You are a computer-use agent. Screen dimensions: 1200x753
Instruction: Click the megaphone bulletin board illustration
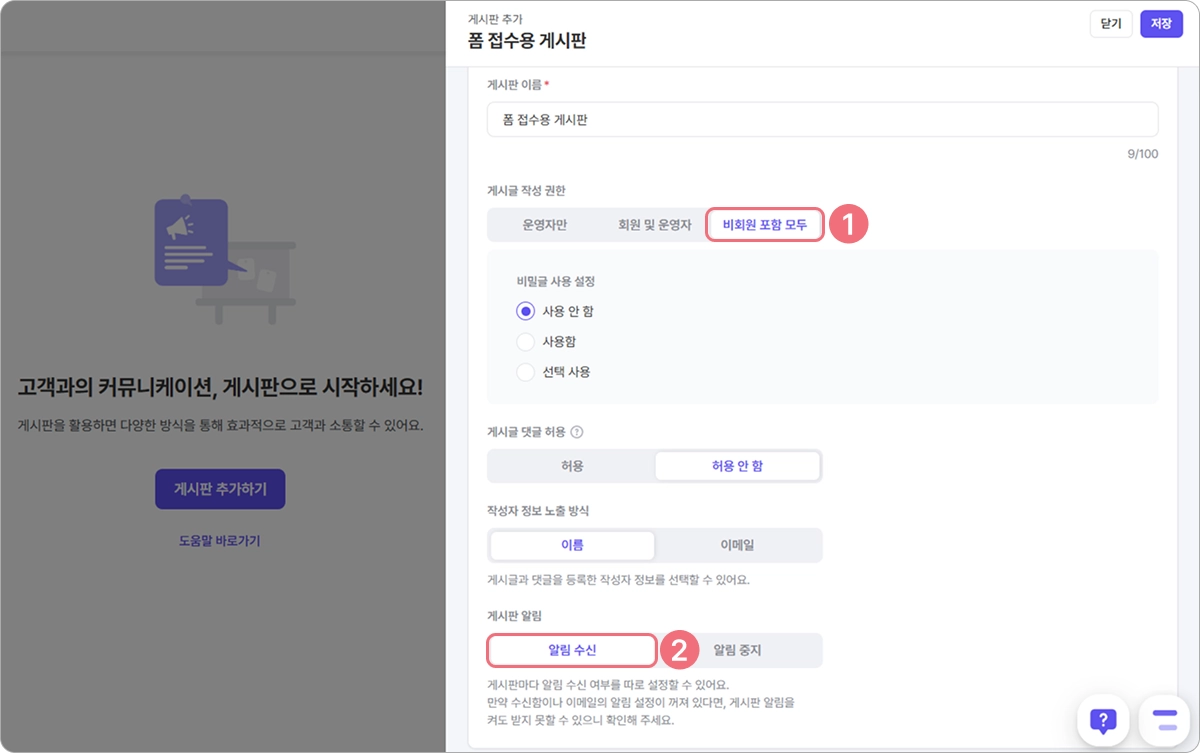coord(222,257)
